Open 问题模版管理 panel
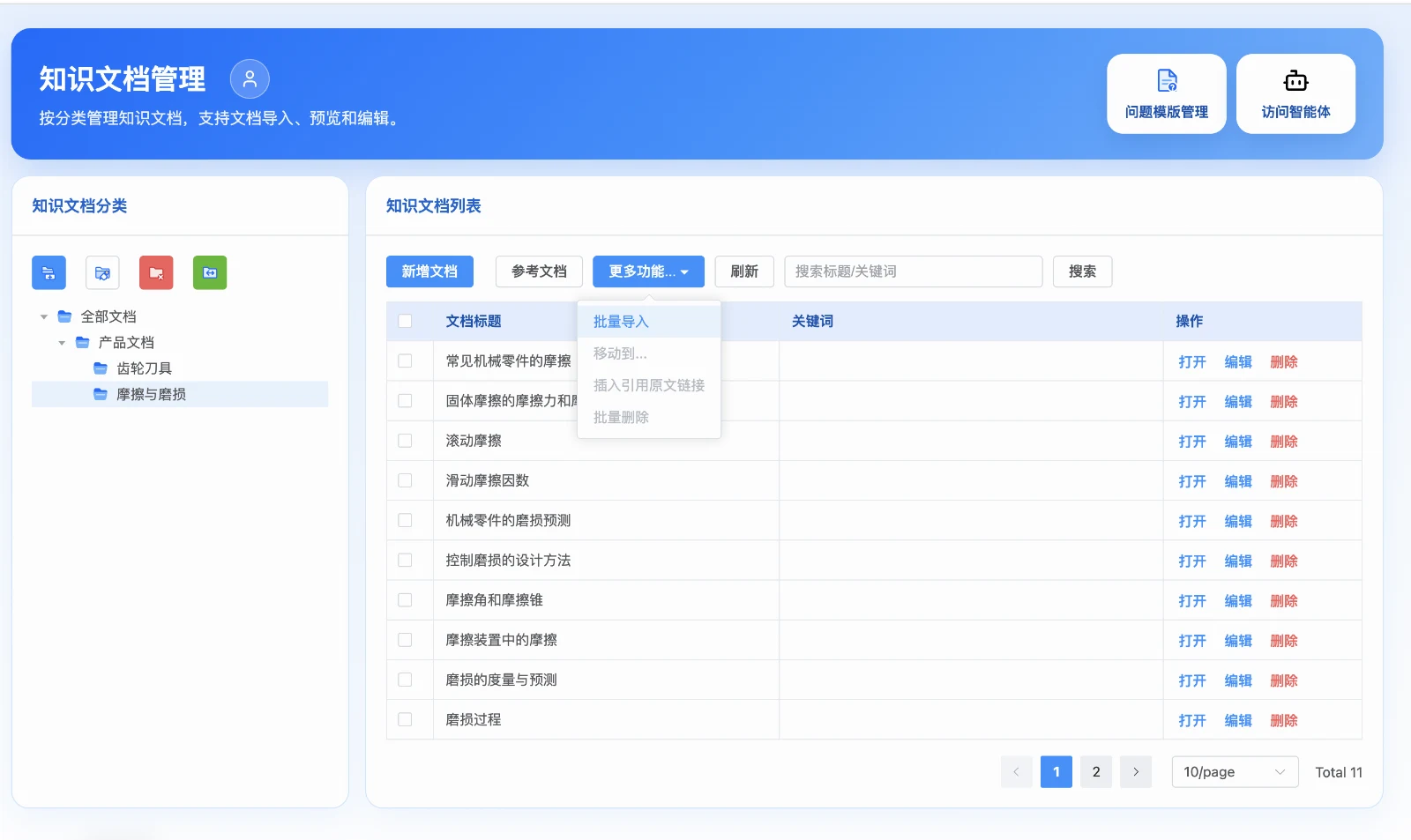 coord(1167,93)
